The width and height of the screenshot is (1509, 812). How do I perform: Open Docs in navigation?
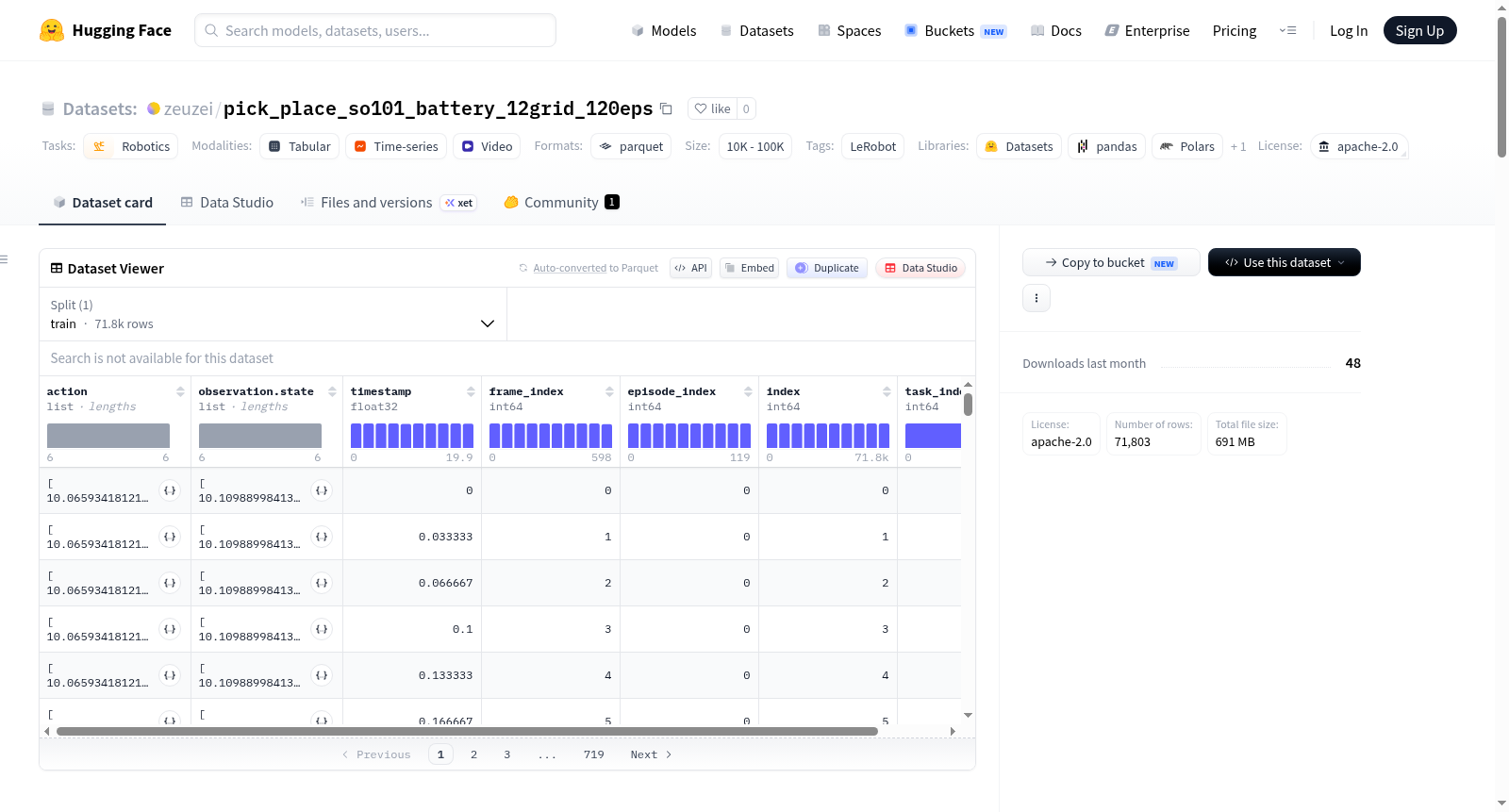coord(1055,30)
